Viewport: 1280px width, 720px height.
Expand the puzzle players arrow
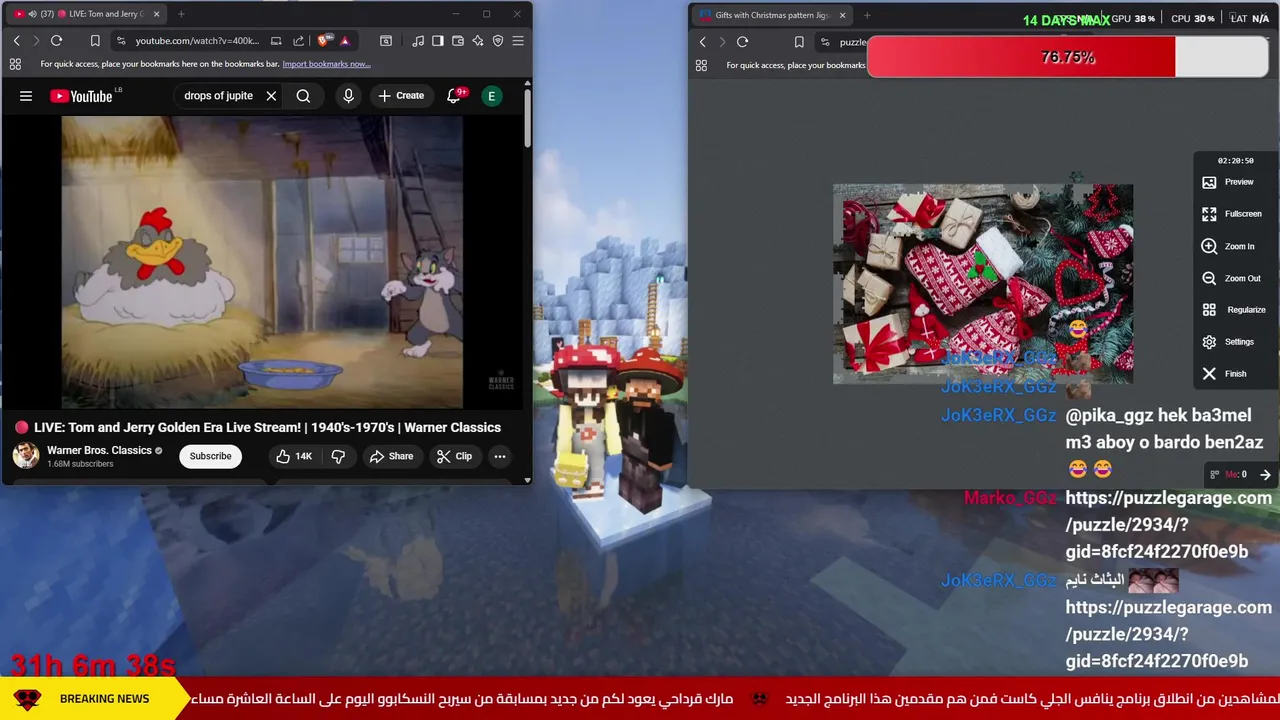click(1265, 475)
